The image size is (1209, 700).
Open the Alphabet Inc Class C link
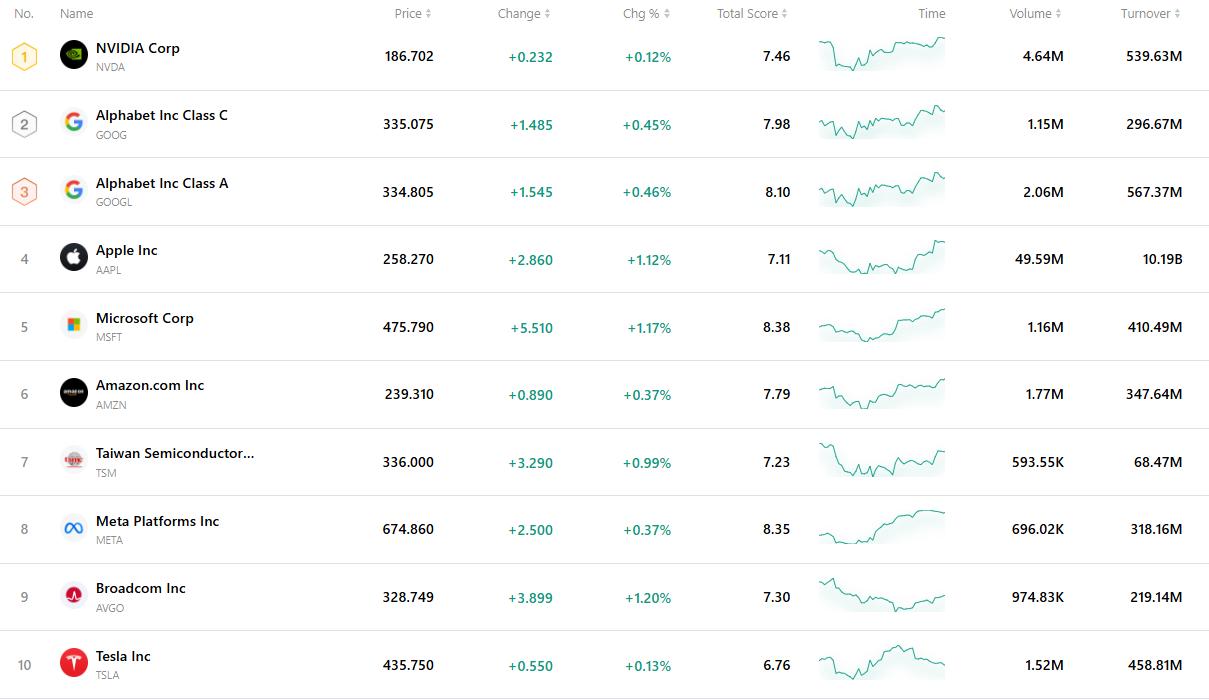pyautogui.click(x=162, y=115)
